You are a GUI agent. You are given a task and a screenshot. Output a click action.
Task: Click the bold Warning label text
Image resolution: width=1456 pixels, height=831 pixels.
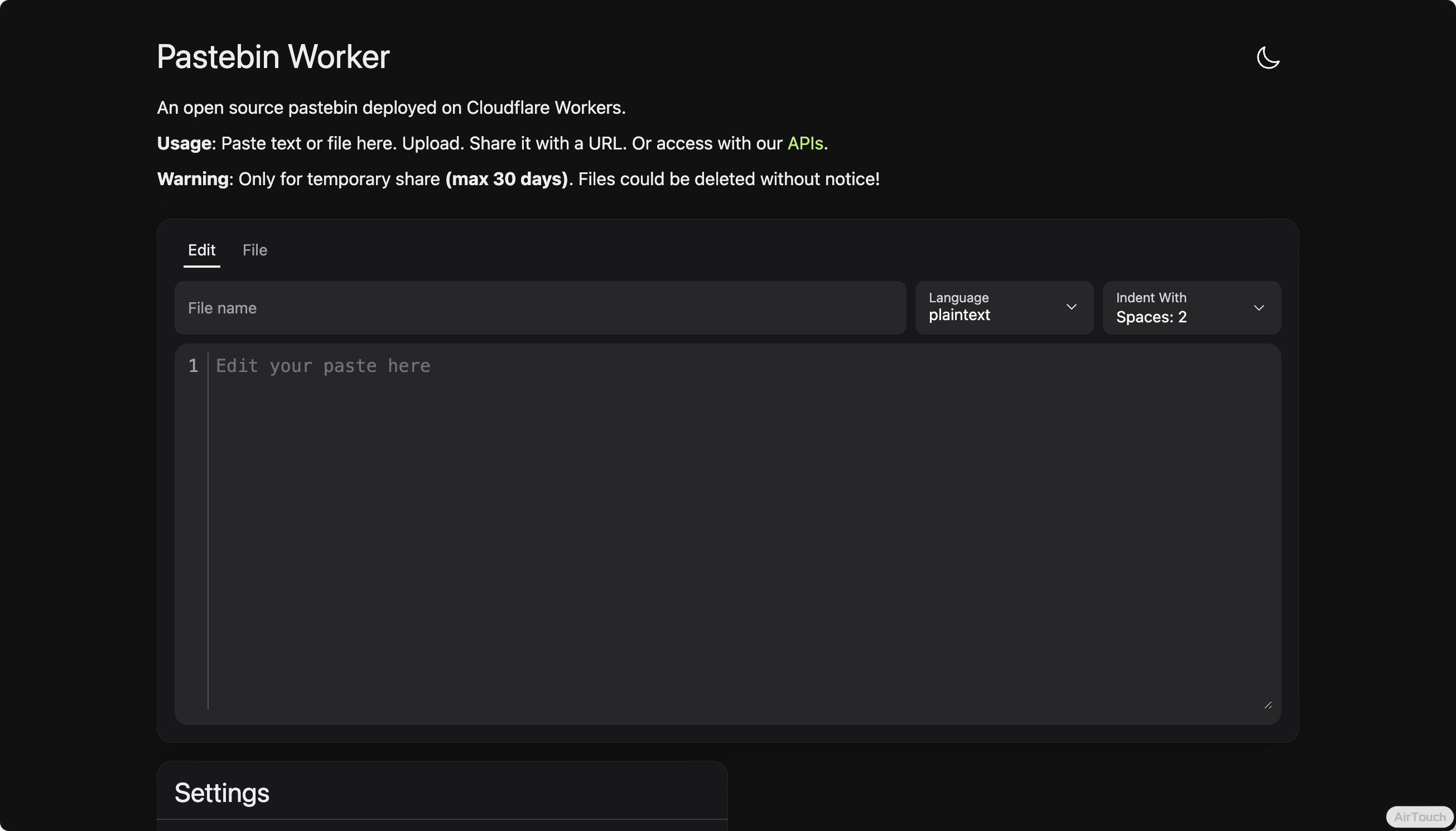pos(193,179)
